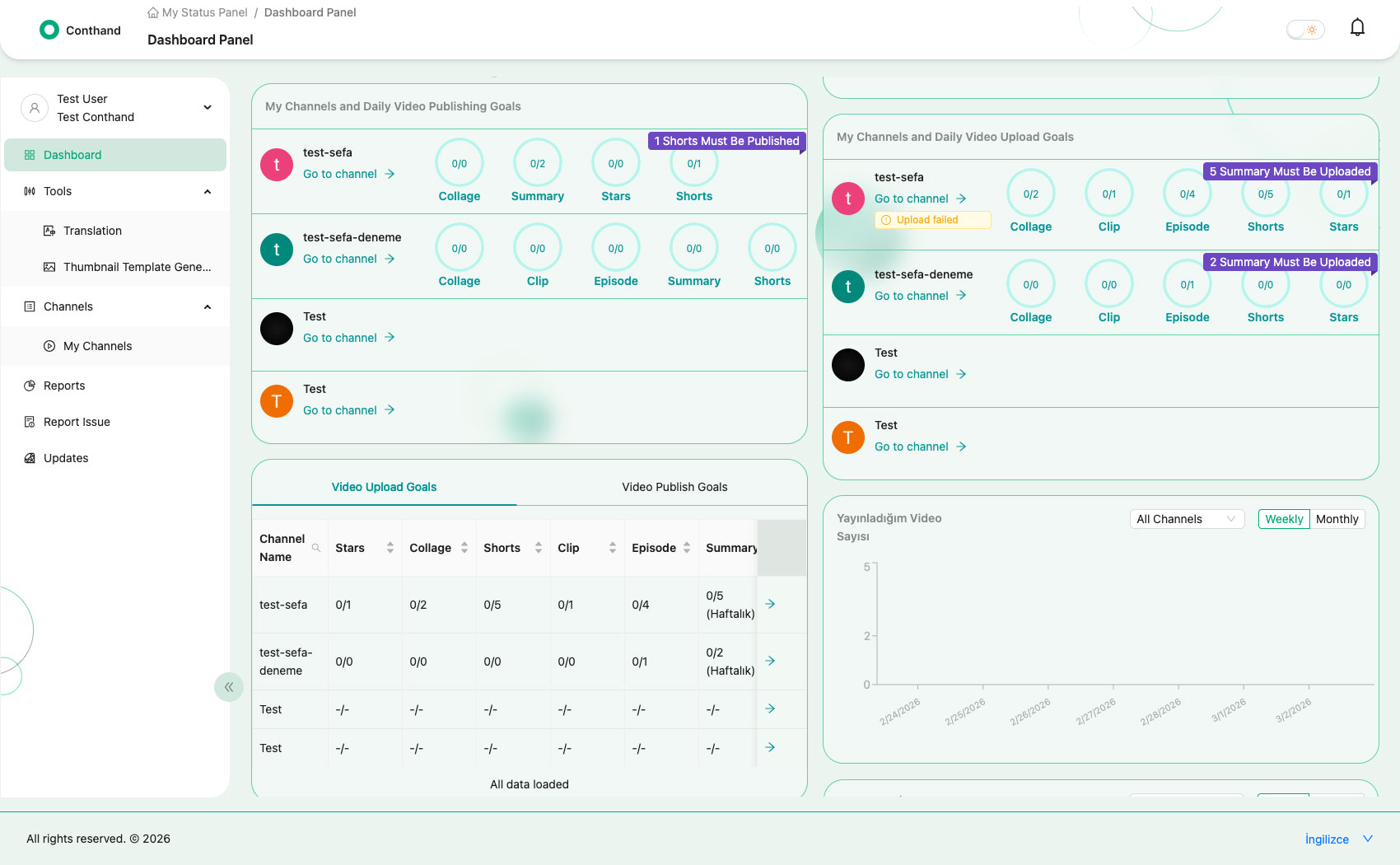The height and width of the screenshot is (865, 1400).
Task: Sort table by Shorts column
Action: 538,548
